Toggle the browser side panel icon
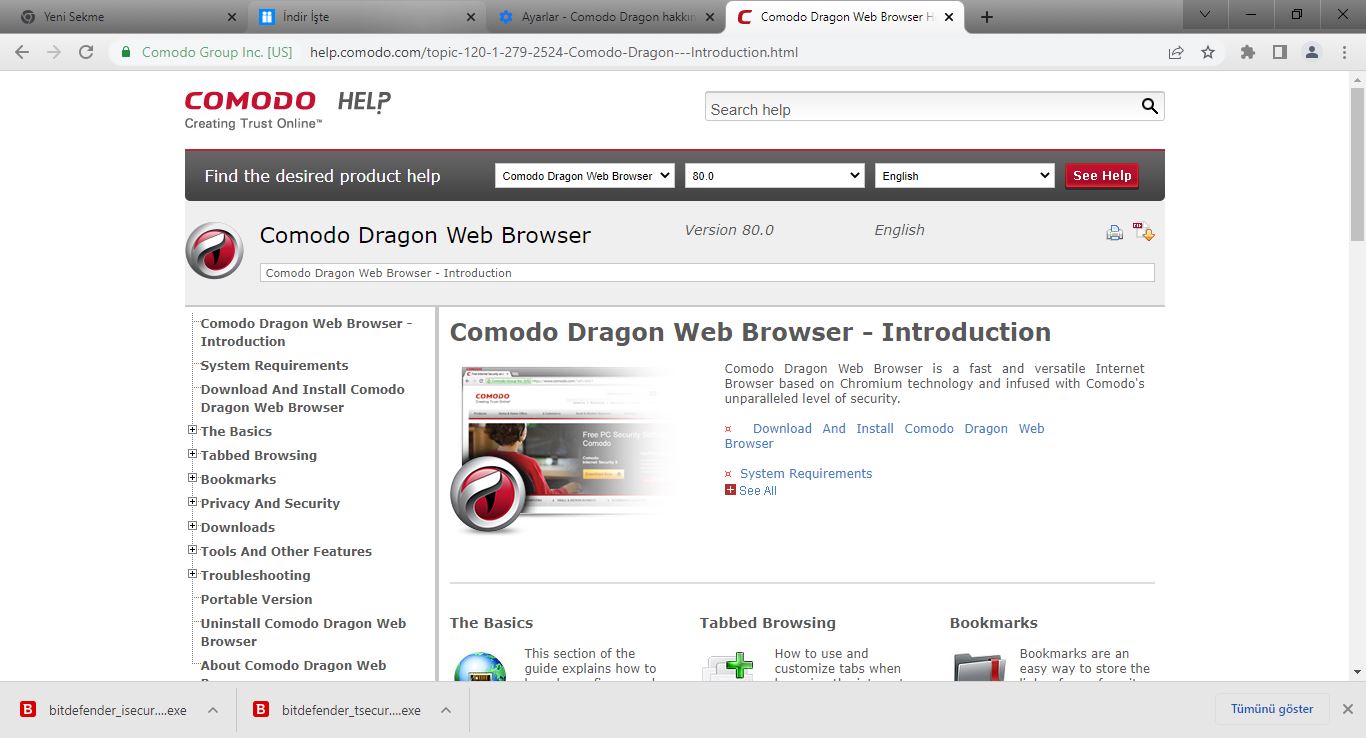This screenshot has height=738, width=1366. click(x=1279, y=52)
